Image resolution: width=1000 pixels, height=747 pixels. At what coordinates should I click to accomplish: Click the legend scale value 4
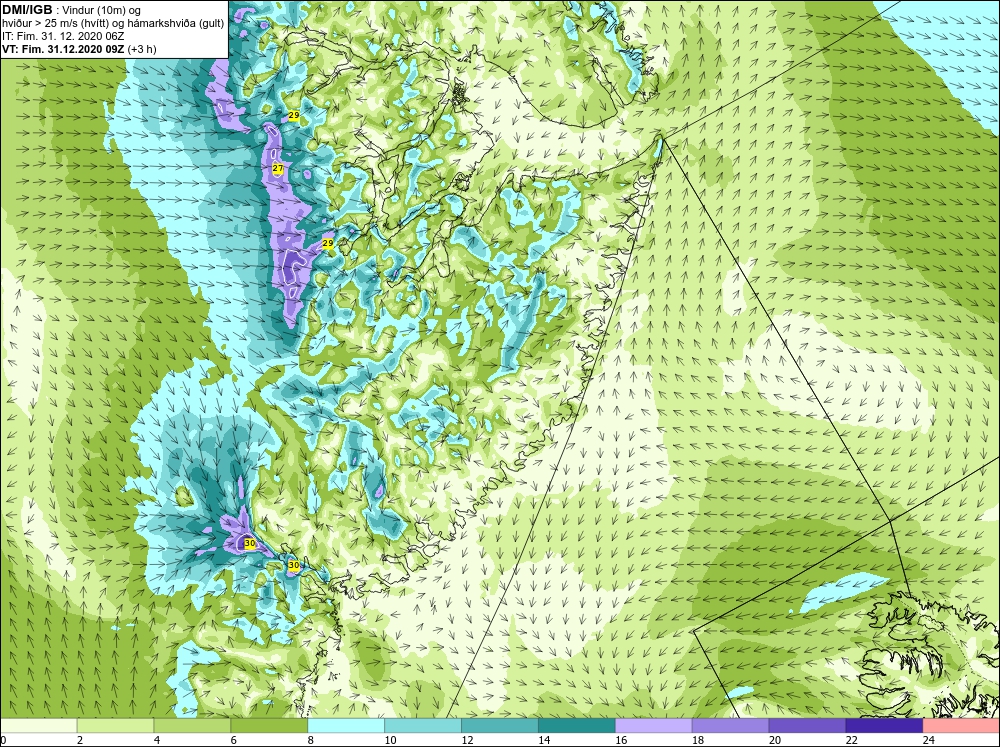pos(157,740)
